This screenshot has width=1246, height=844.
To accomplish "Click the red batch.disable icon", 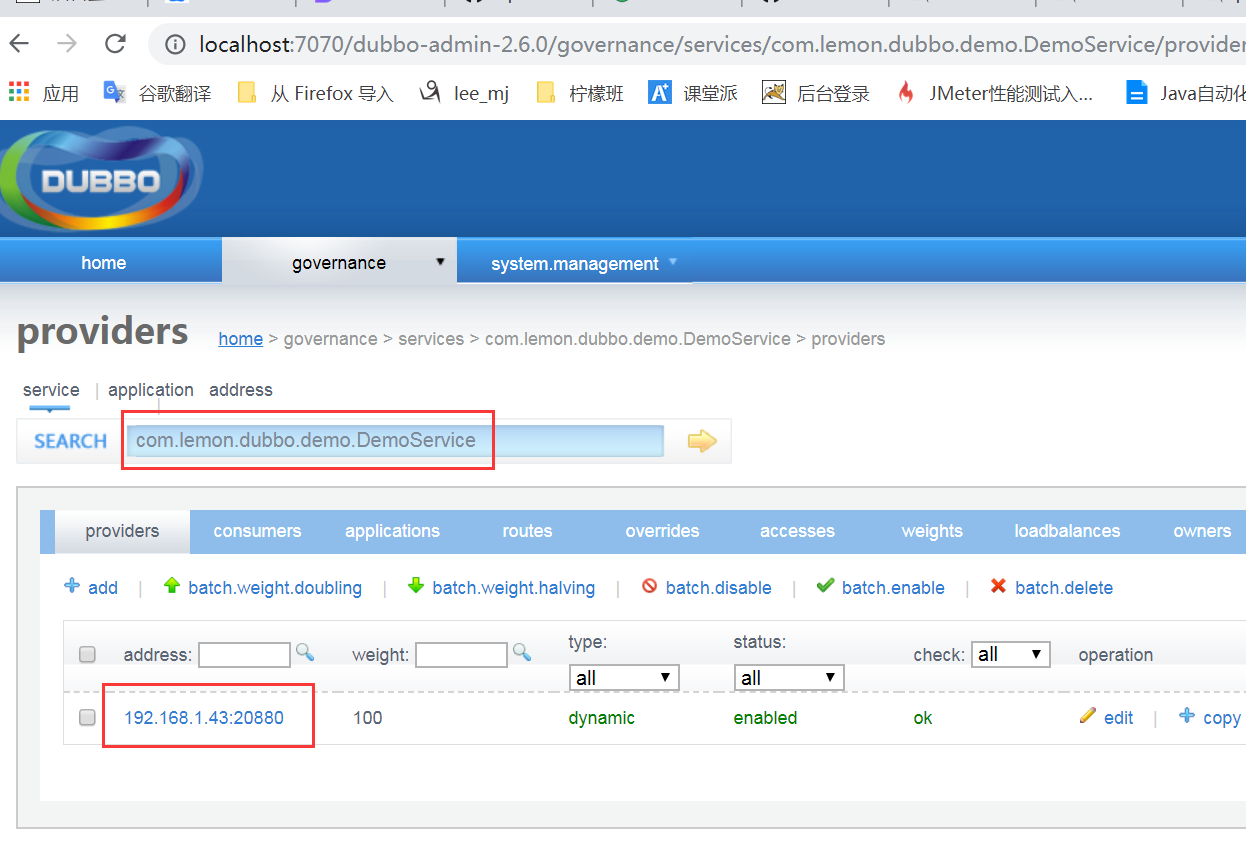I will click(x=649, y=587).
